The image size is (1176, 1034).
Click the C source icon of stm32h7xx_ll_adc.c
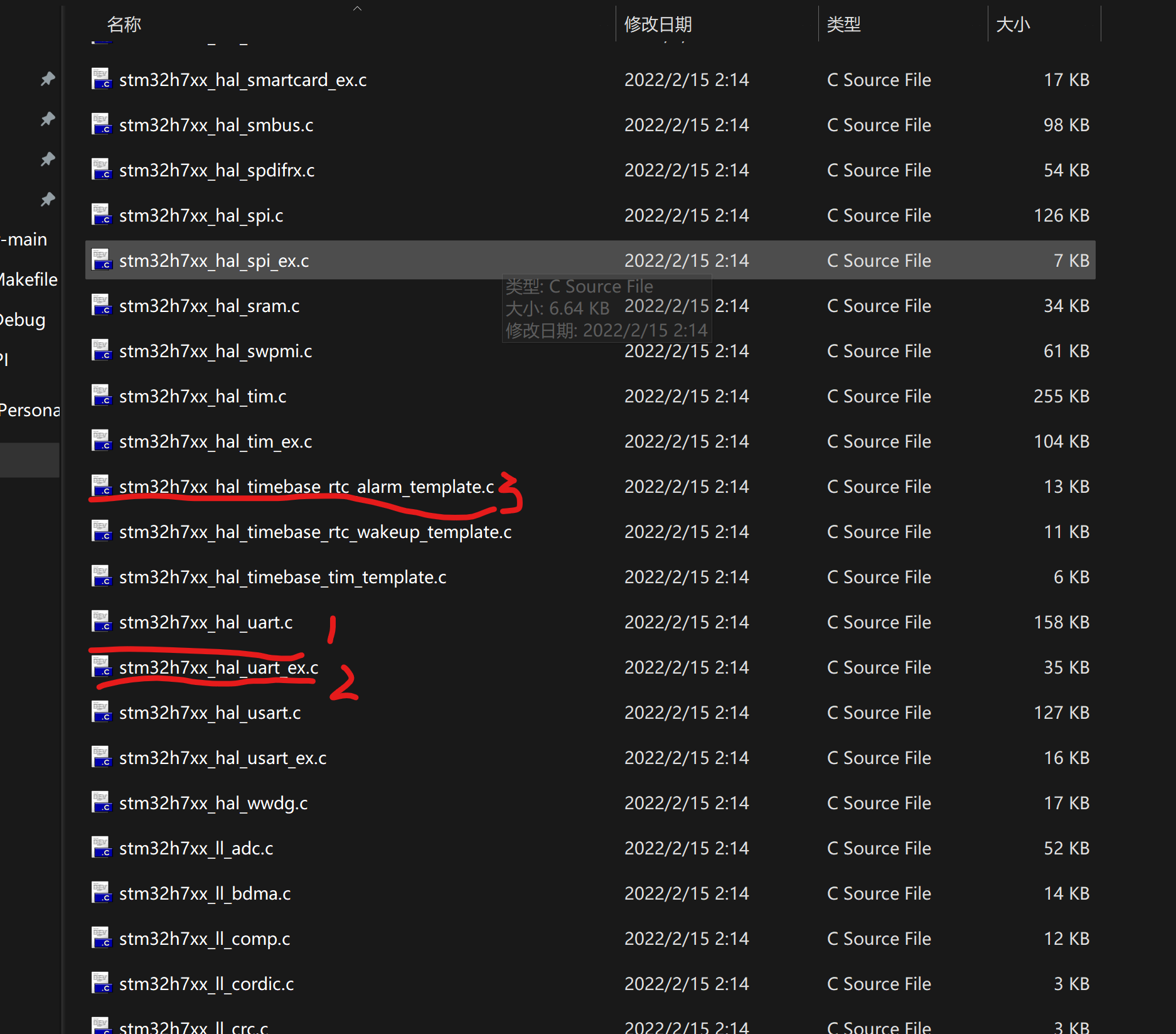[x=102, y=848]
